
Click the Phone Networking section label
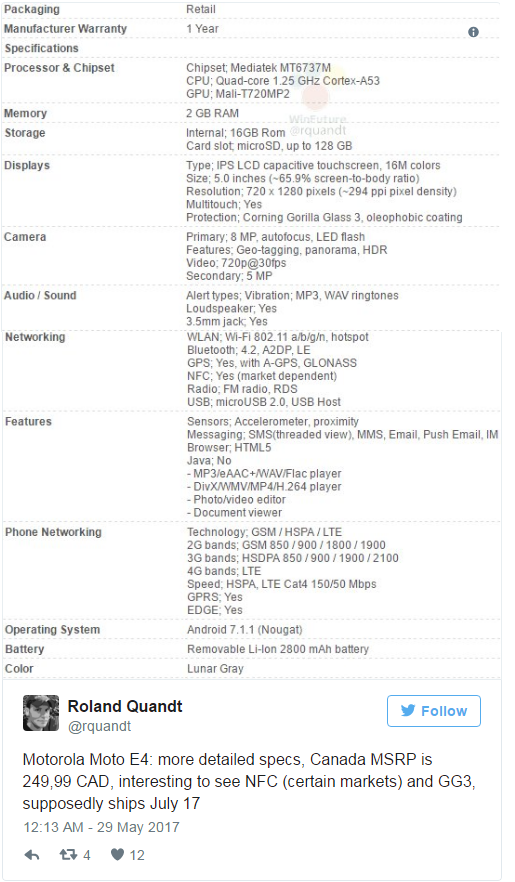click(53, 532)
